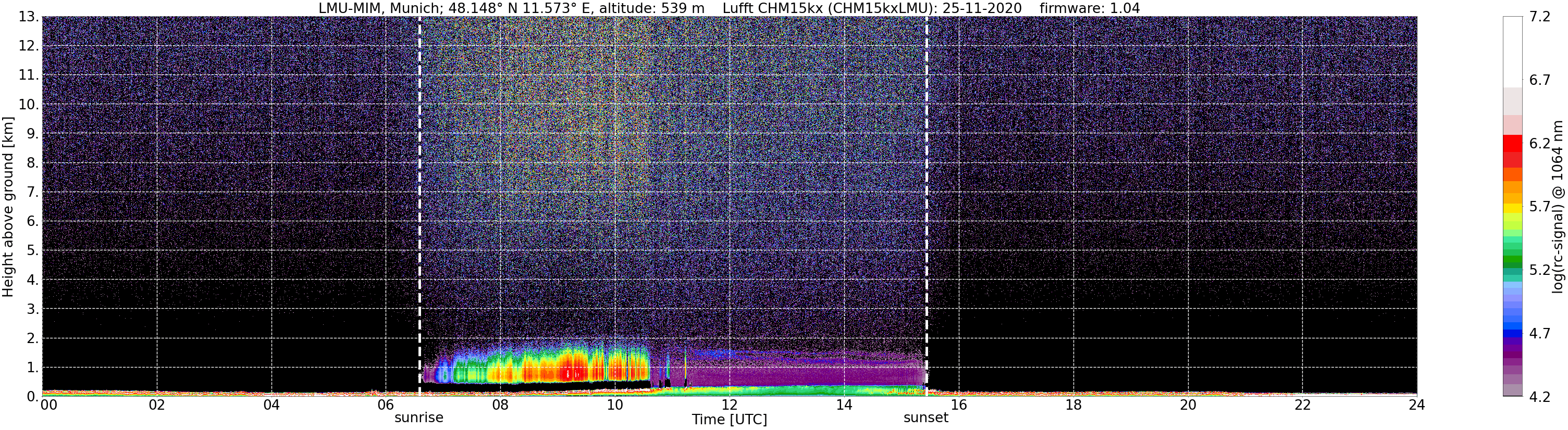Click the colorbar tick label 6.2
The height and width of the screenshot is (430, 1568).
tap(1540, 144)
